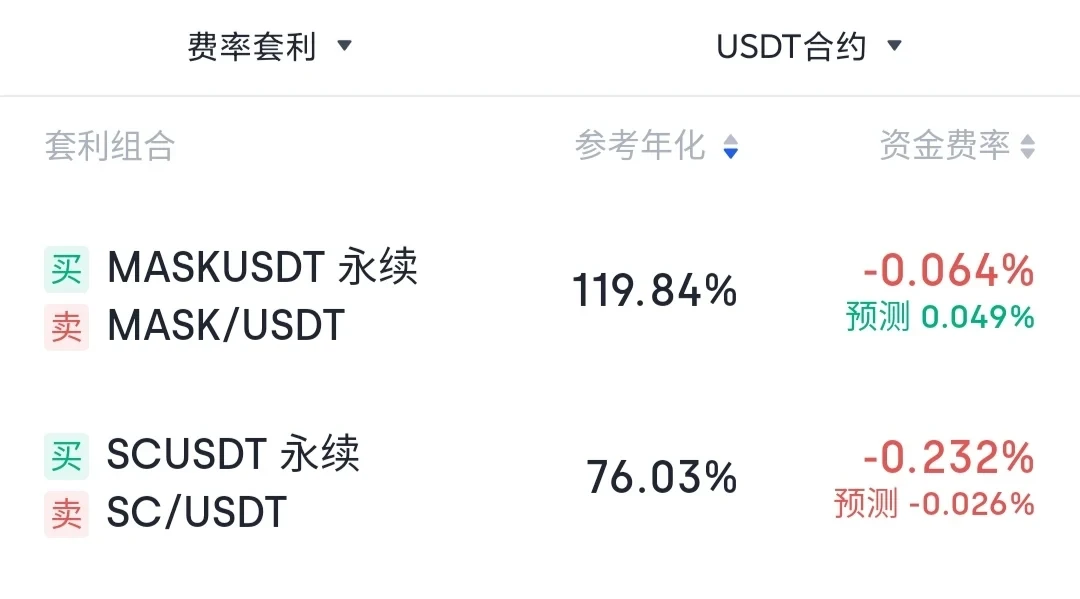Open the SC/USDT spot pair

point(197,513)
